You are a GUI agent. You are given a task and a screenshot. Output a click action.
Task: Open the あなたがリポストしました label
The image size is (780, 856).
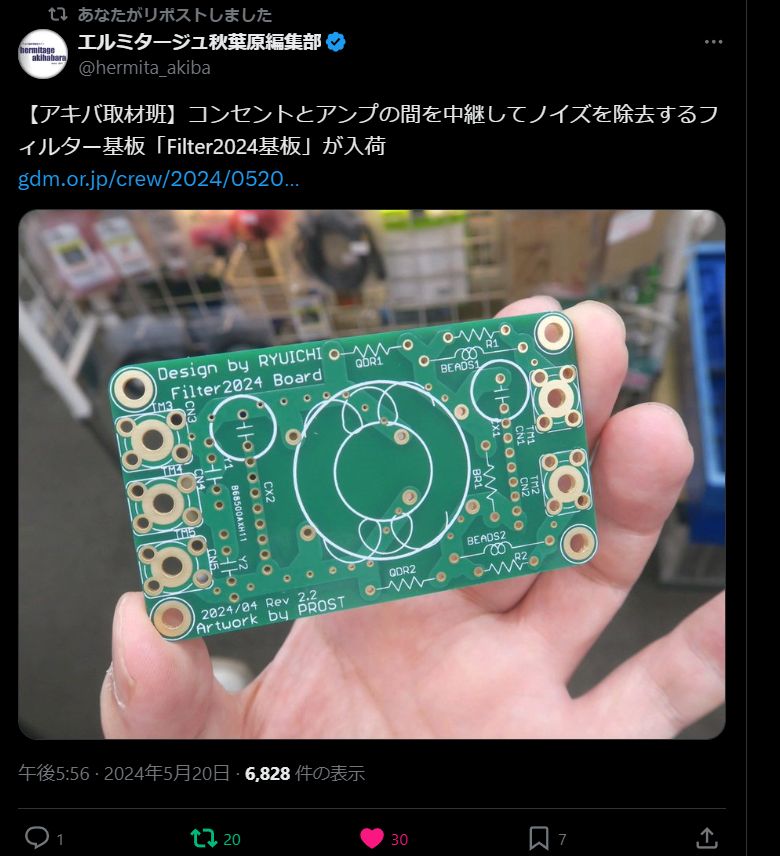(175, 15)
